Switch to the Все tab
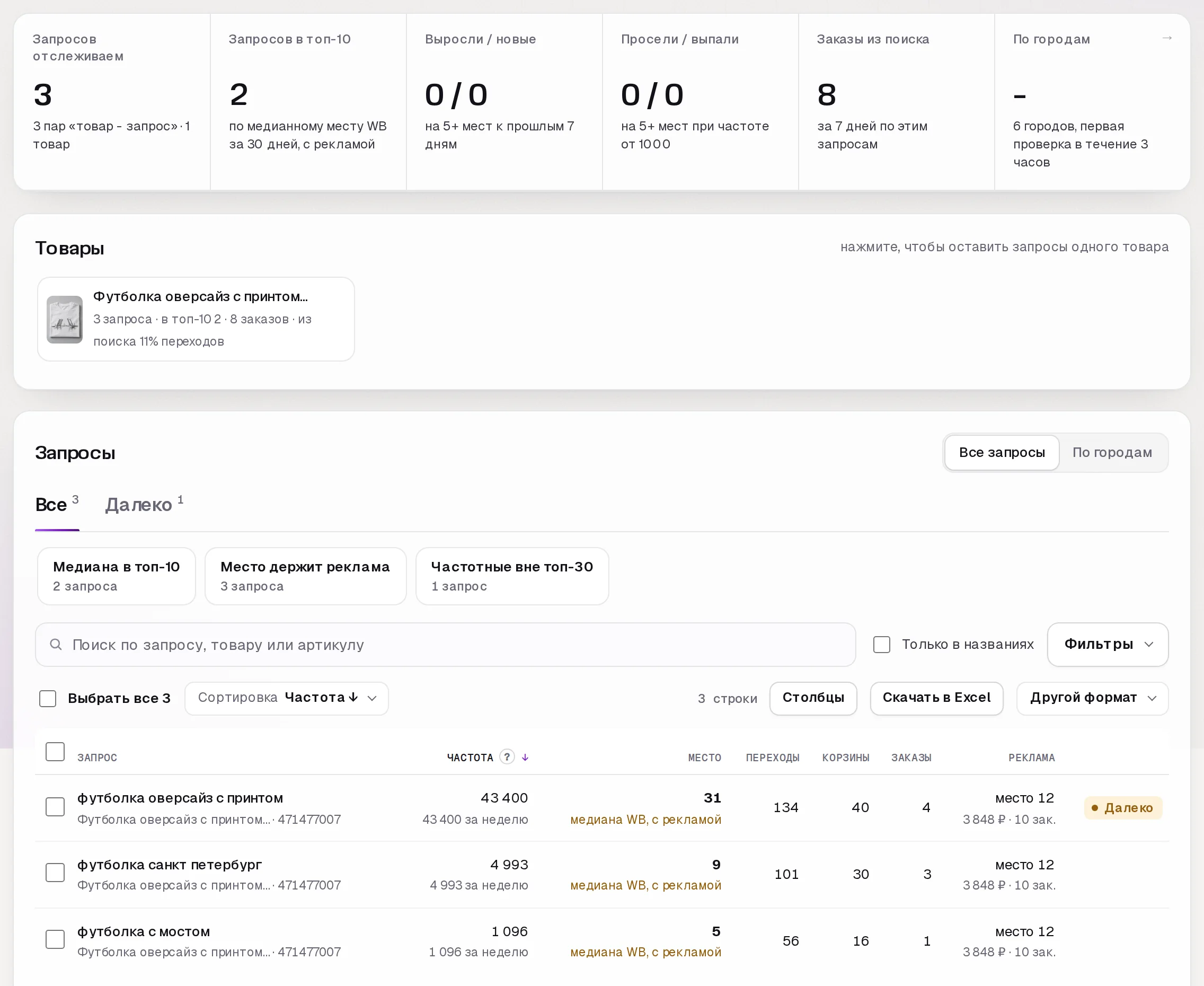The image size is (1204, 986). 57,504
